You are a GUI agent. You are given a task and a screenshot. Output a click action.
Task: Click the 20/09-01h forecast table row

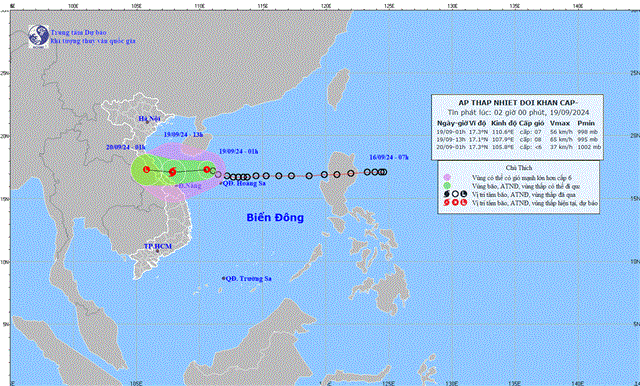[517, 147]
